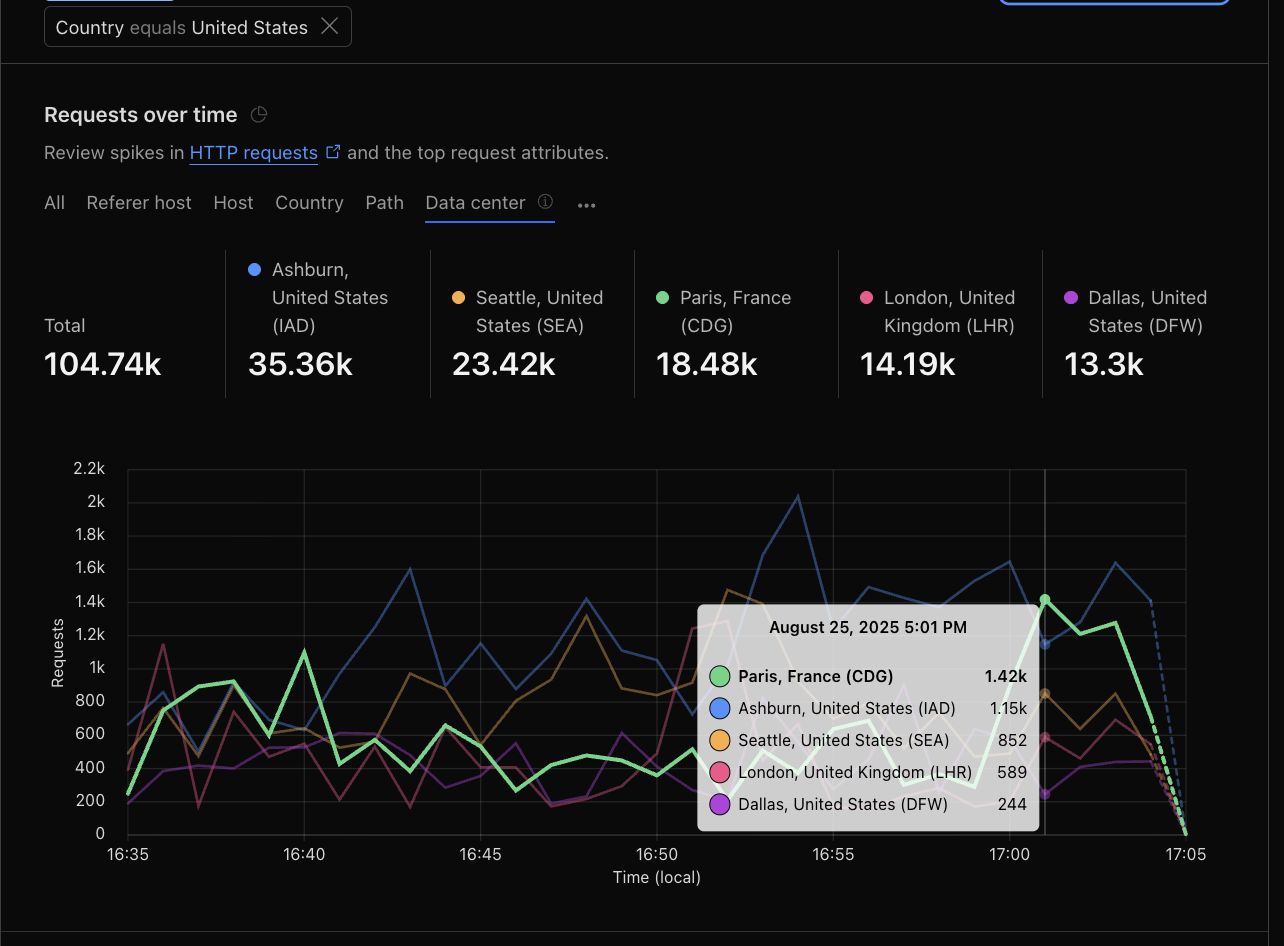Click the highlighted Paris data point at 17:01
The image size is (1284, 946).
tap(1045, 600)
